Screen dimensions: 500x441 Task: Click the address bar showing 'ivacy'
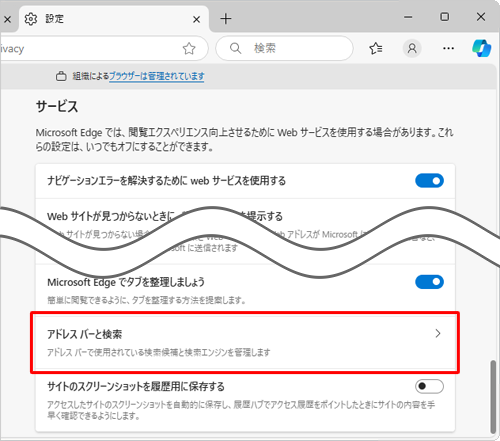(x=104, y=49)
